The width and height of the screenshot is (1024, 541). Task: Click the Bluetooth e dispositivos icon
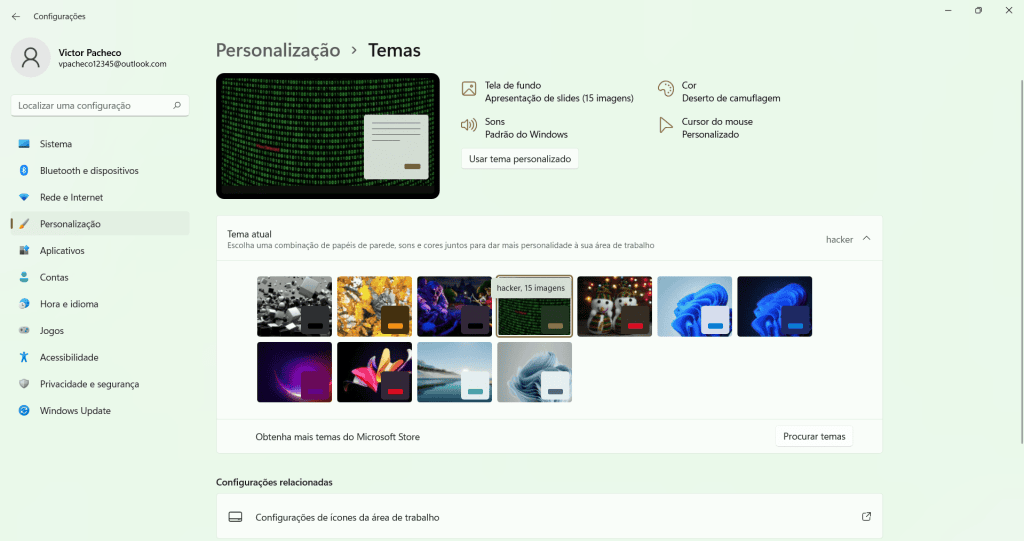tap(24, 171)
